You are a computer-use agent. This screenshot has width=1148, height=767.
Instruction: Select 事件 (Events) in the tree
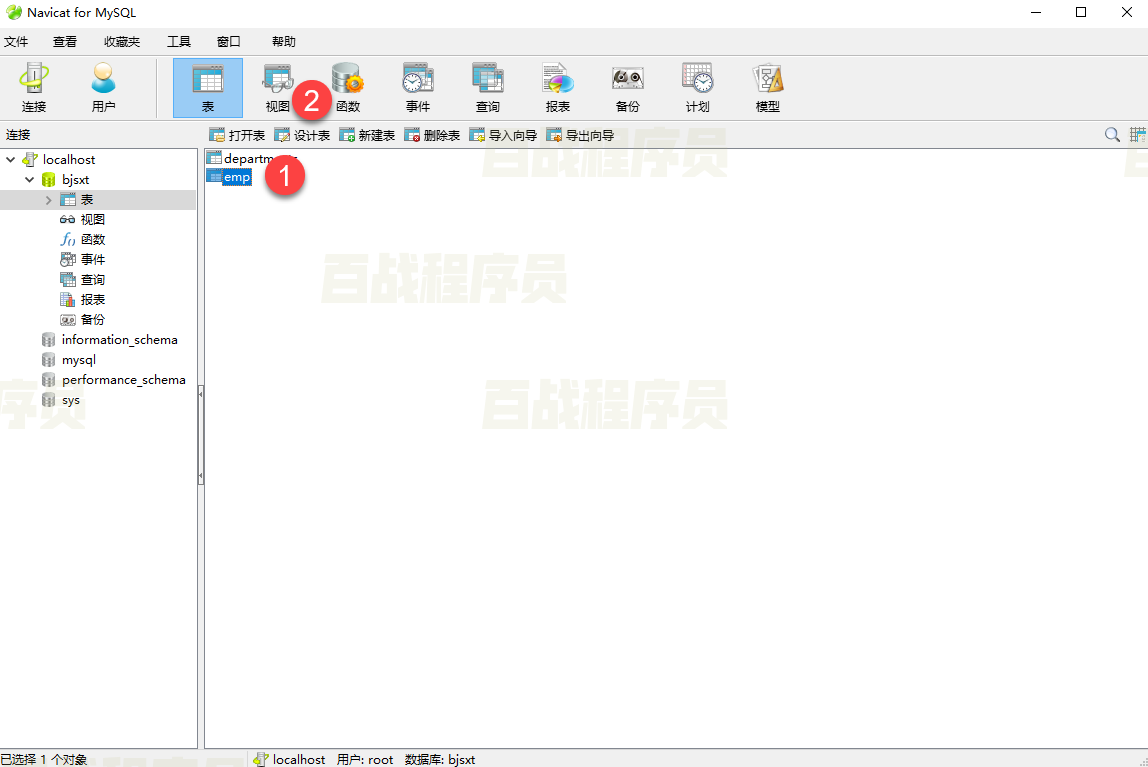coord(92,260)
